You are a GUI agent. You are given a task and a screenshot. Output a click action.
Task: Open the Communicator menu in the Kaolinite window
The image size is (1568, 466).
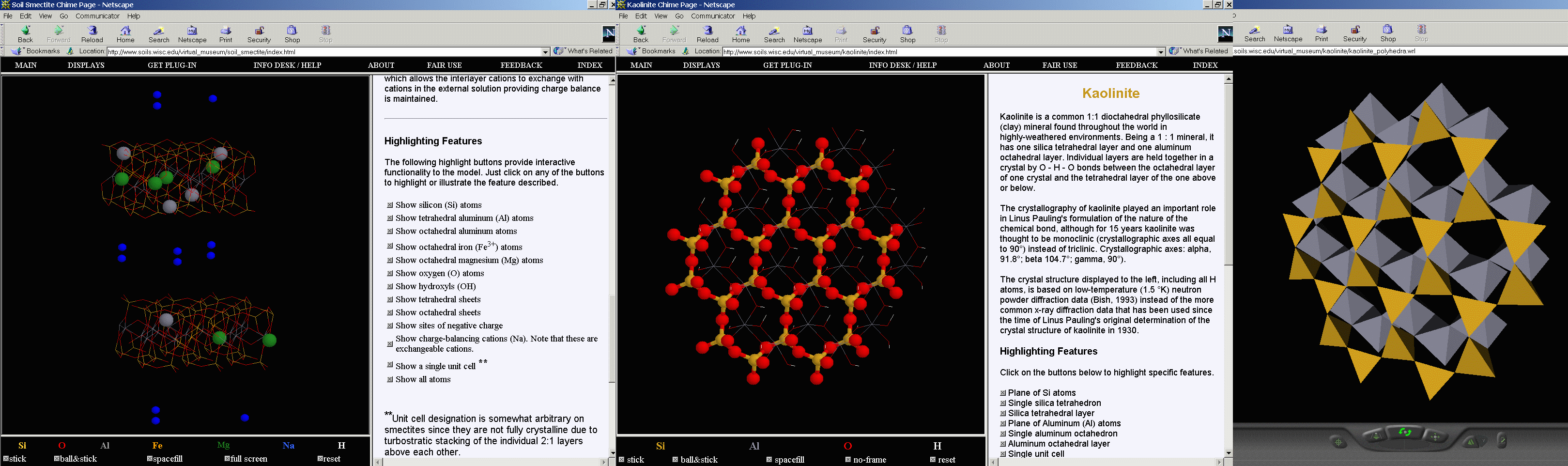(x=713, y=16)
